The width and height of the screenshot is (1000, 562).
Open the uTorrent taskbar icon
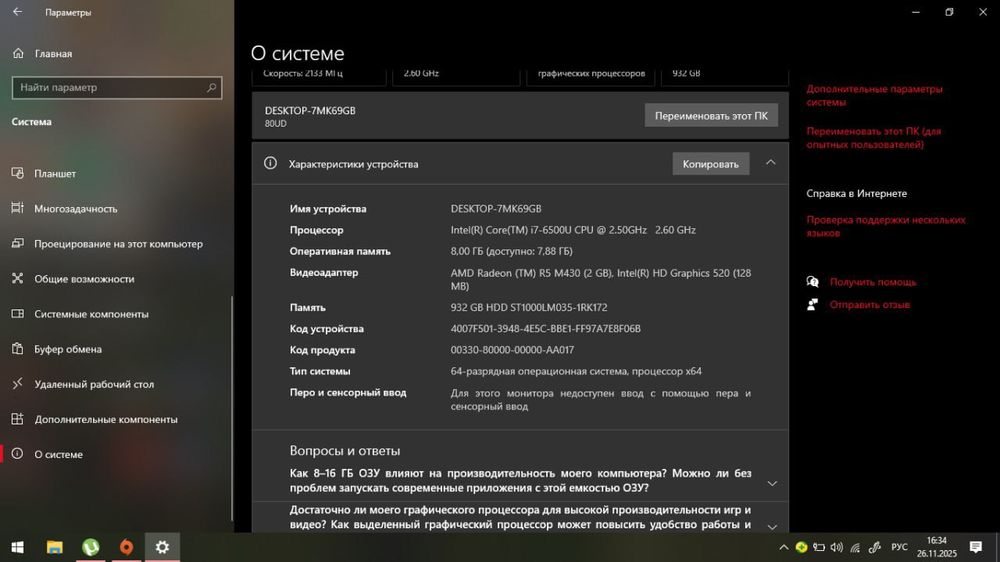click(x=91, y=547)
